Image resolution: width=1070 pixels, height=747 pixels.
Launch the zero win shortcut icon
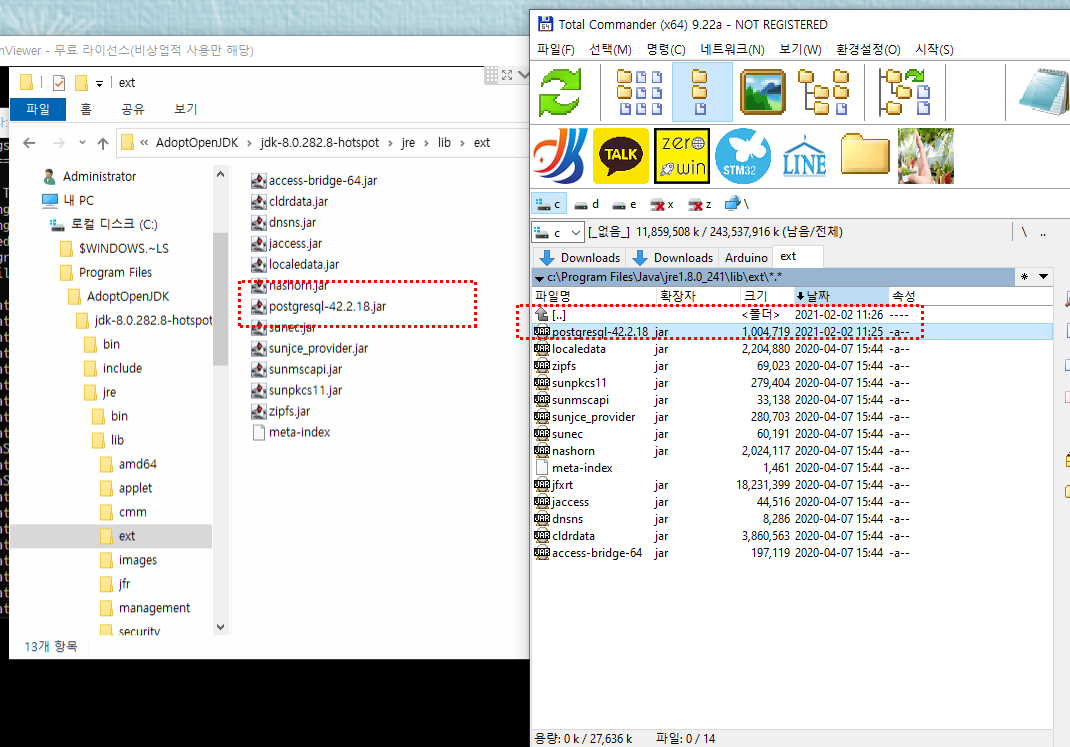pyautogui.click(x=681, y=156)
